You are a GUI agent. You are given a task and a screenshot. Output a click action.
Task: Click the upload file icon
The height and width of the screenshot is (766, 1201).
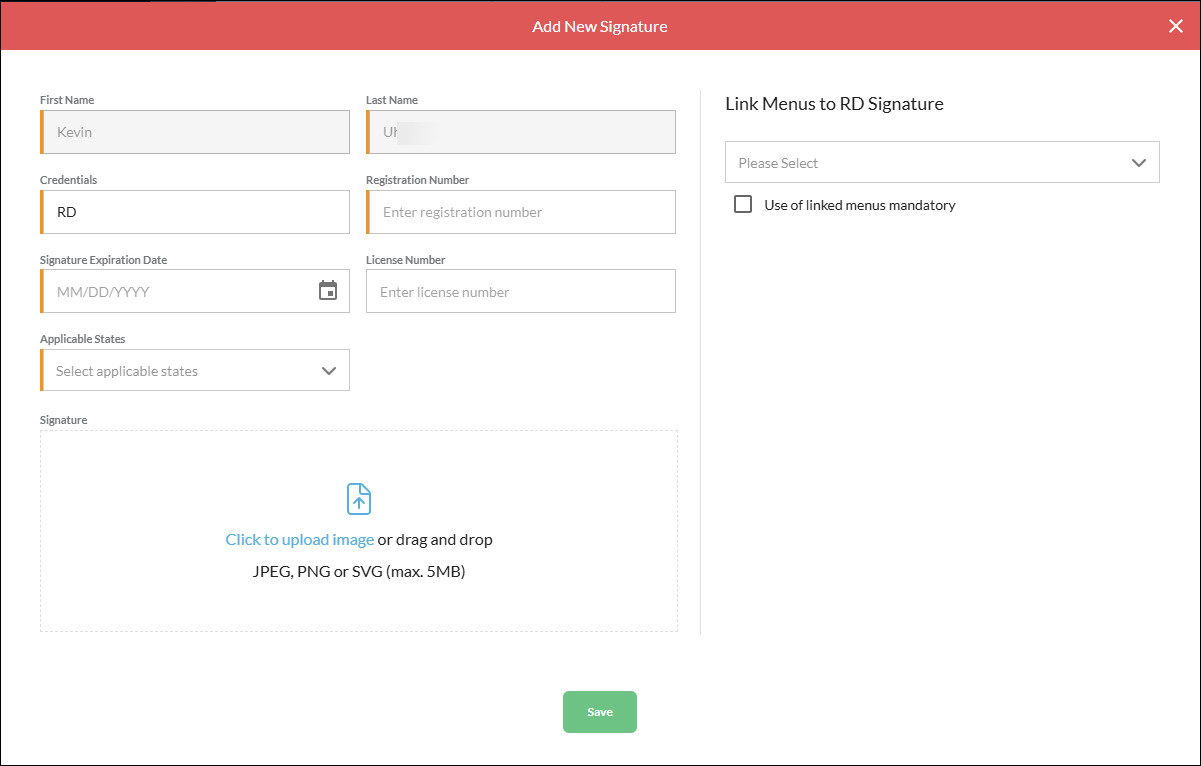[359, 499]
